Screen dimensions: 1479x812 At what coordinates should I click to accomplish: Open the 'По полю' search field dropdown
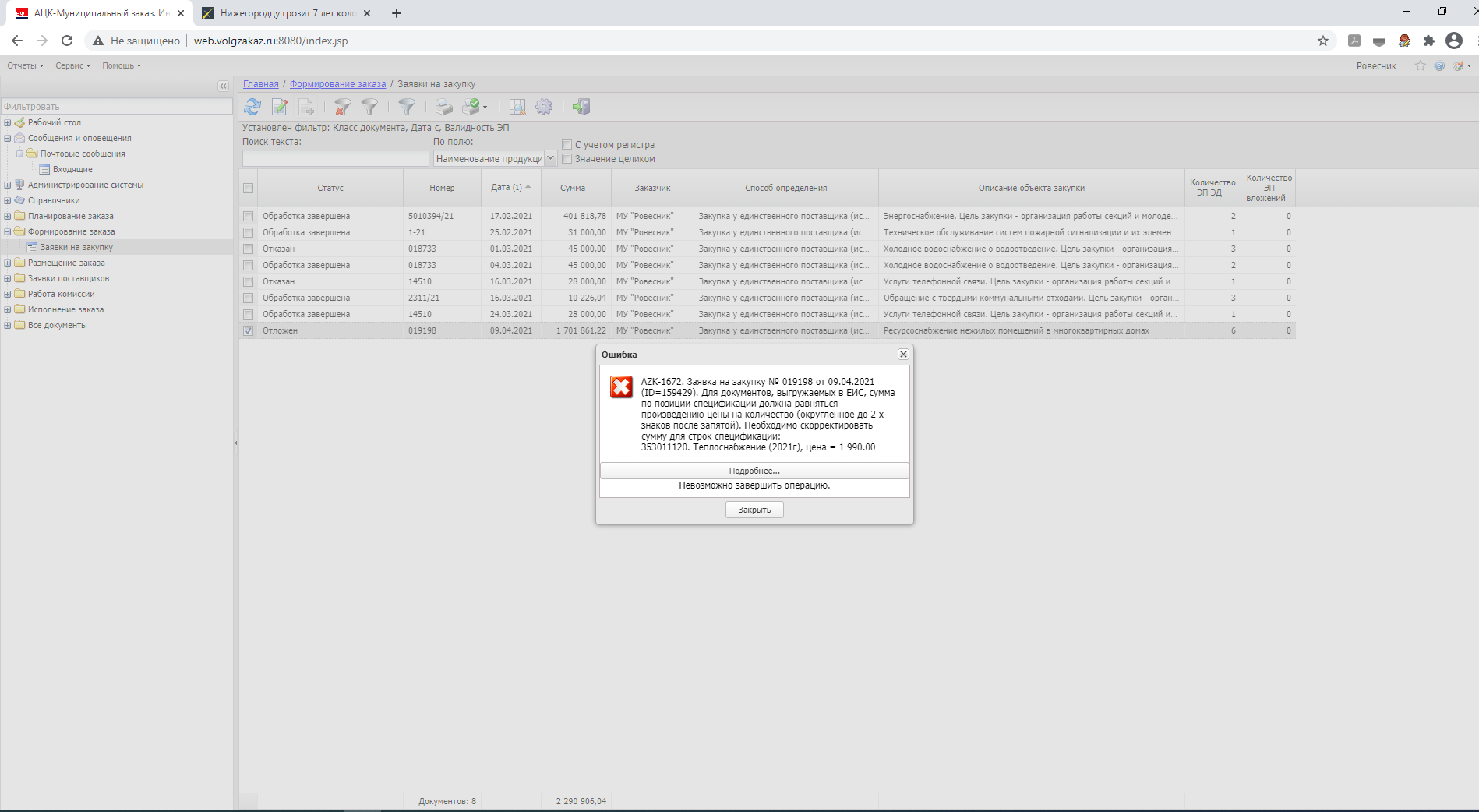550,158
